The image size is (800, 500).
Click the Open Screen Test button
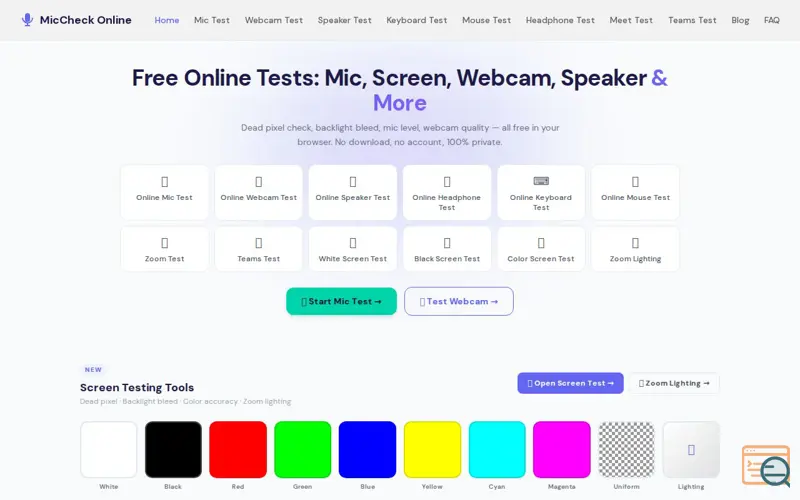coord(570,383)
